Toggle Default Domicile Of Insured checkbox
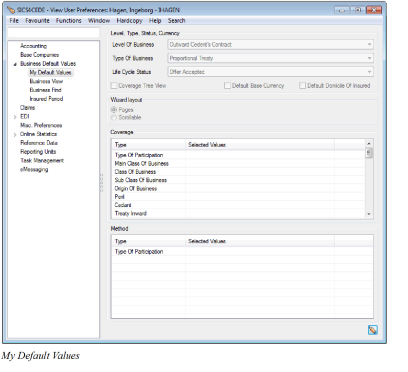 pos(302,86)
